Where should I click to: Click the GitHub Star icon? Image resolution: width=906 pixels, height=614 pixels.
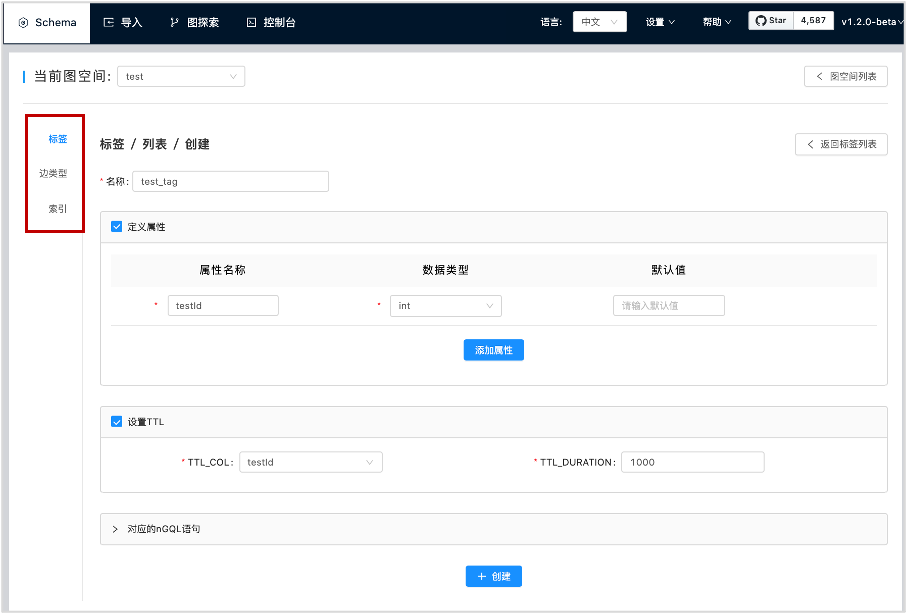click(761, 20)
